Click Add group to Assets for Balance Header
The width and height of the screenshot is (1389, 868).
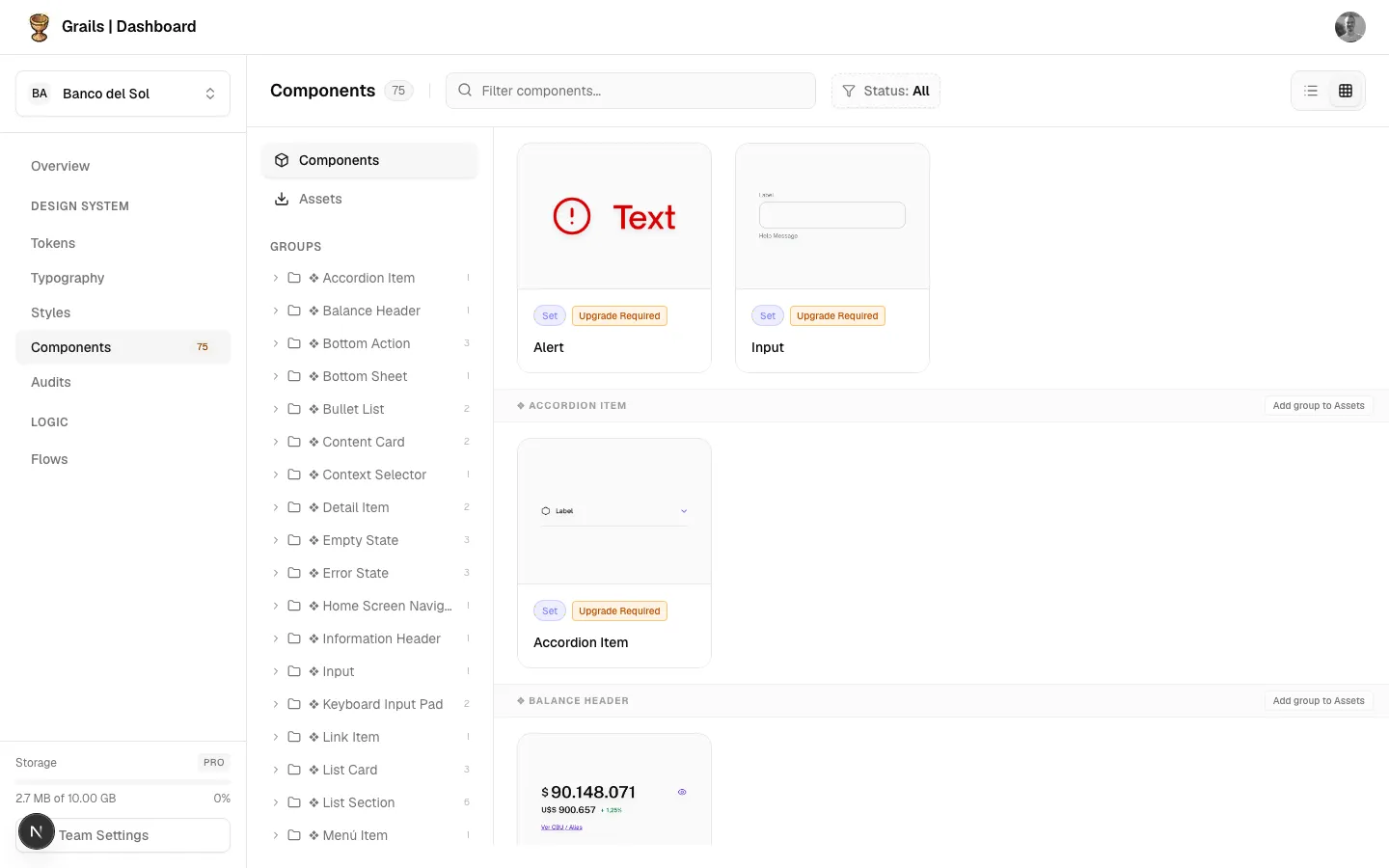1319,701
